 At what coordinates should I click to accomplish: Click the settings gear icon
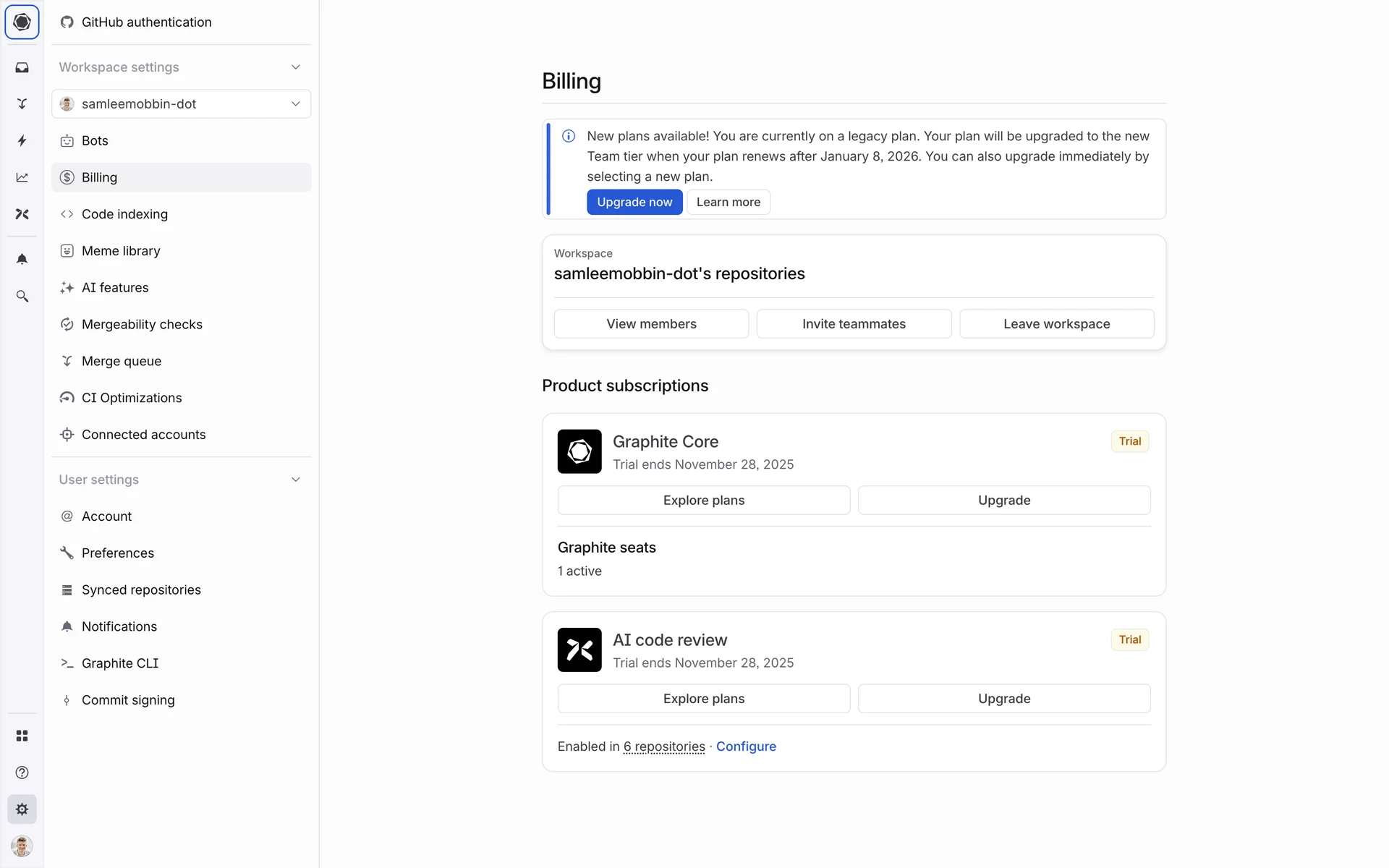coord(22,809)
